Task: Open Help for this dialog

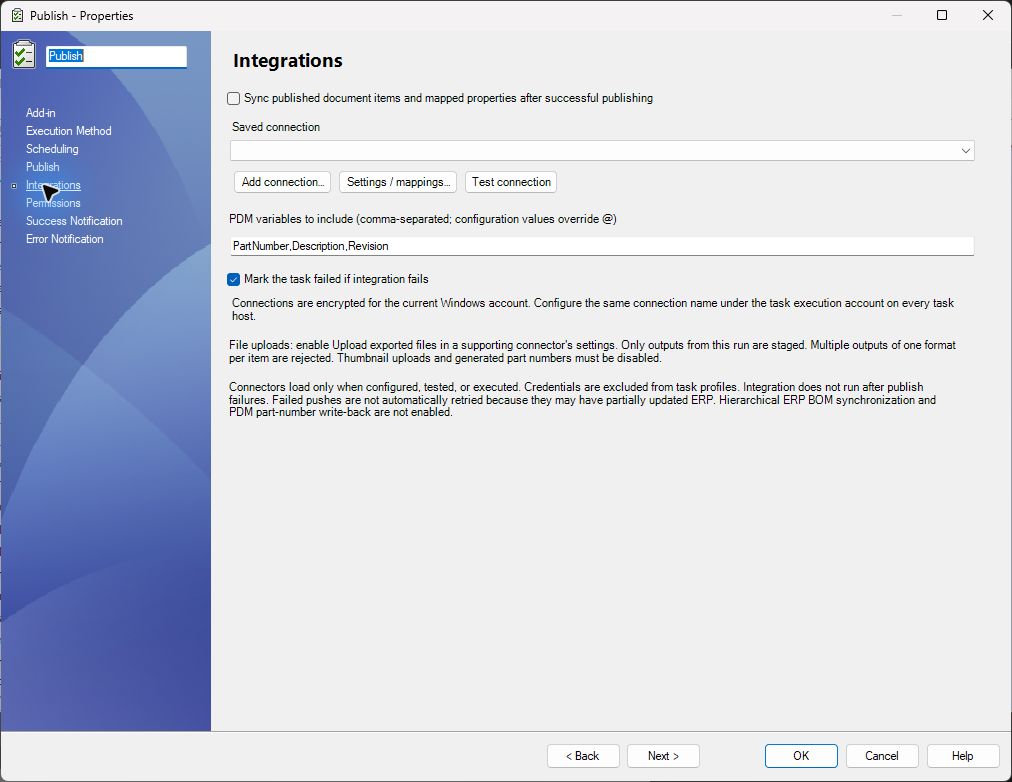Action: point(962,756)
